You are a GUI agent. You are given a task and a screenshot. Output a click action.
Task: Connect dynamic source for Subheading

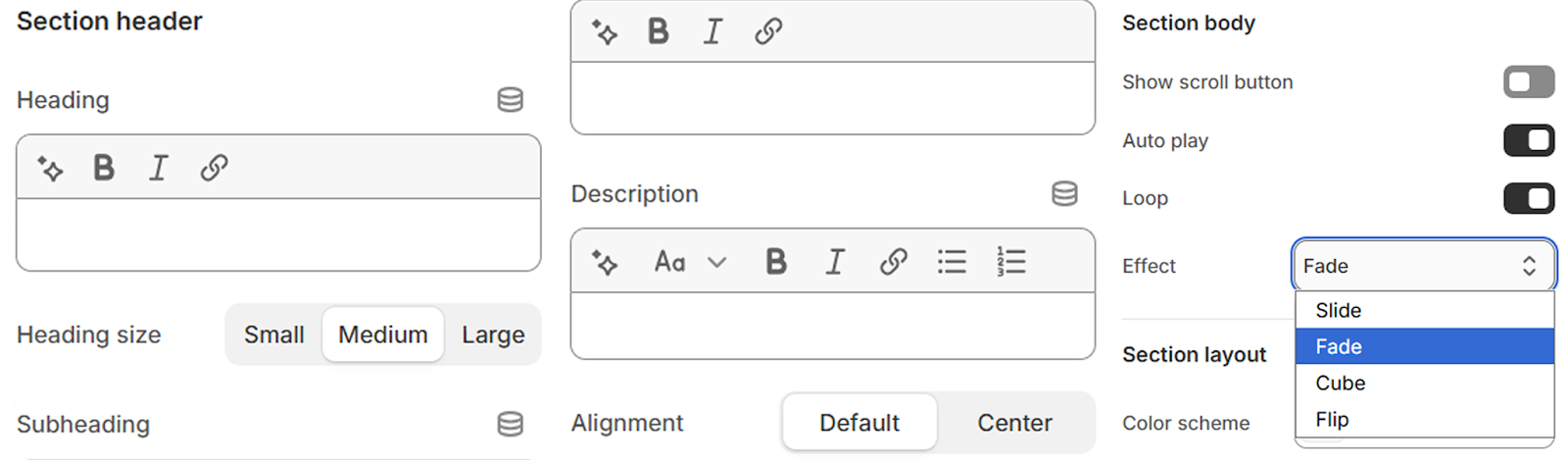tap(510, 424)
